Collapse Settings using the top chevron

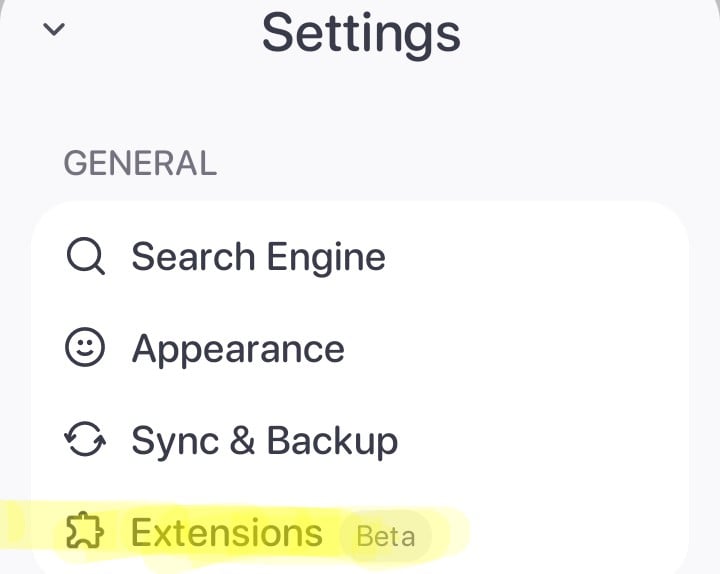(55, 29)
